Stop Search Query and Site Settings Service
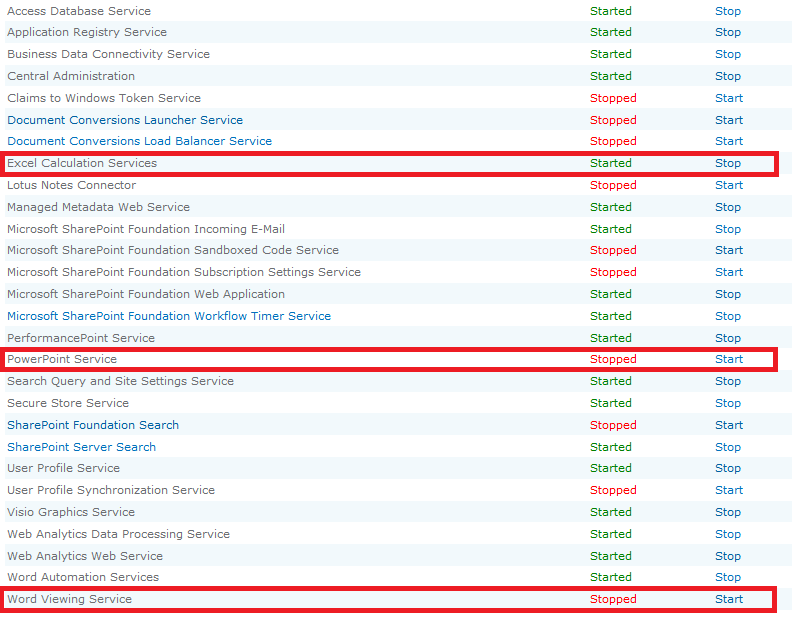Screen dimensions: 792x624 point(727,381)
